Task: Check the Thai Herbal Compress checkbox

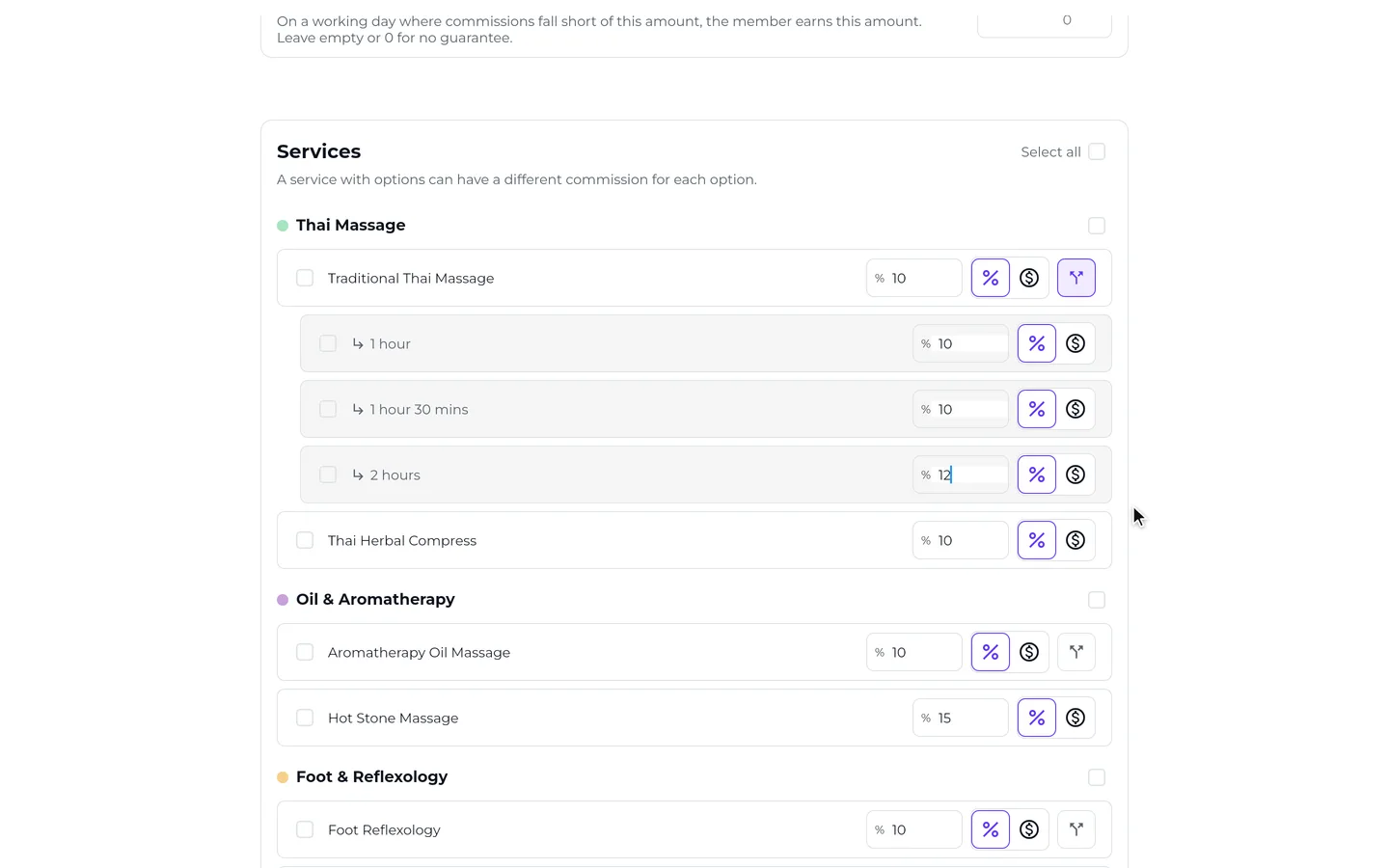Action: (x=305, y=540)
